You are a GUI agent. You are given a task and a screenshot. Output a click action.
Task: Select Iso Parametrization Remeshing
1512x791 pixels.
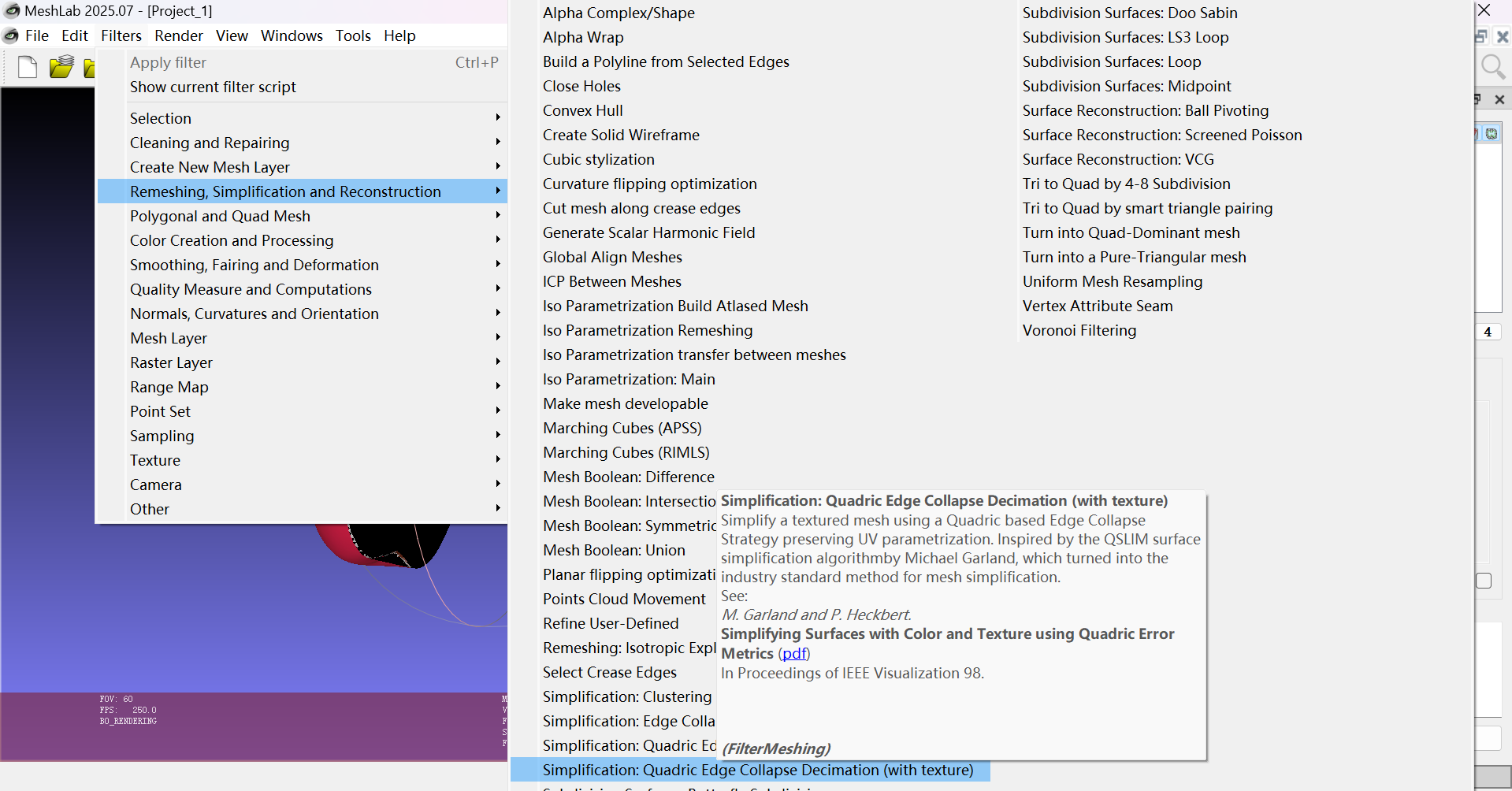pos(648,330)
